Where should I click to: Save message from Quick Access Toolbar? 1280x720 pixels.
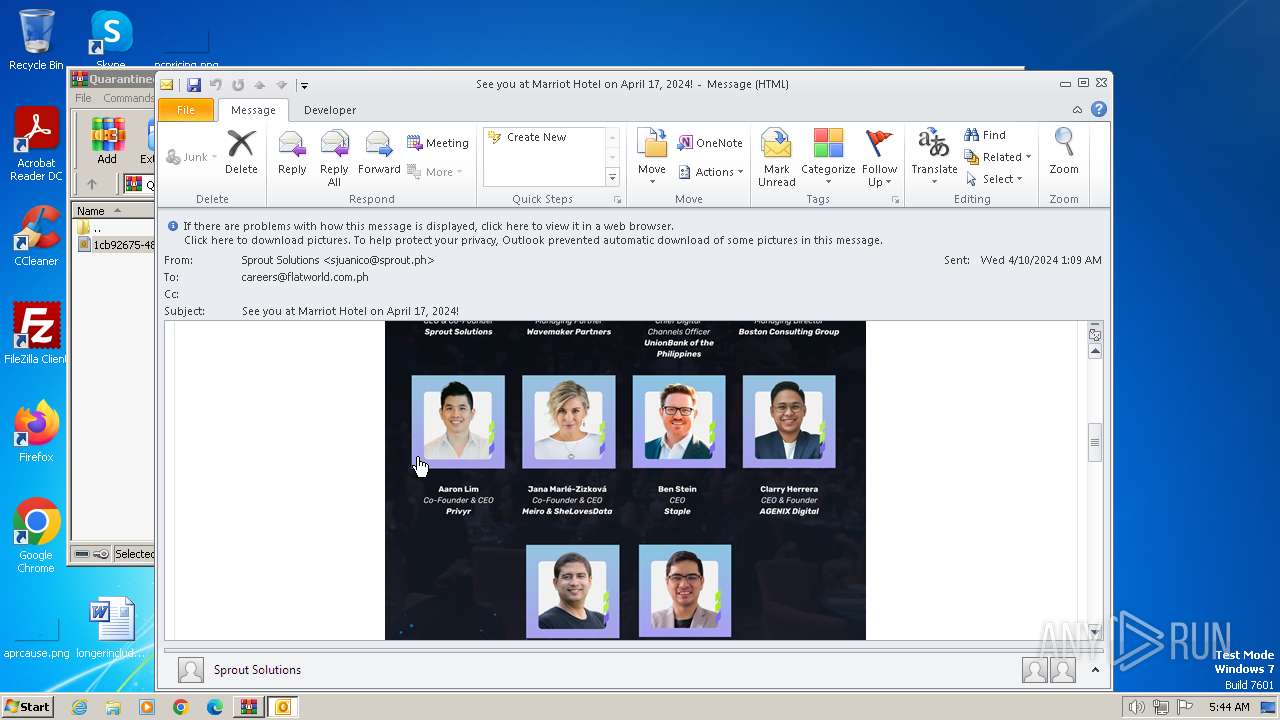click(x=194, y=85)
